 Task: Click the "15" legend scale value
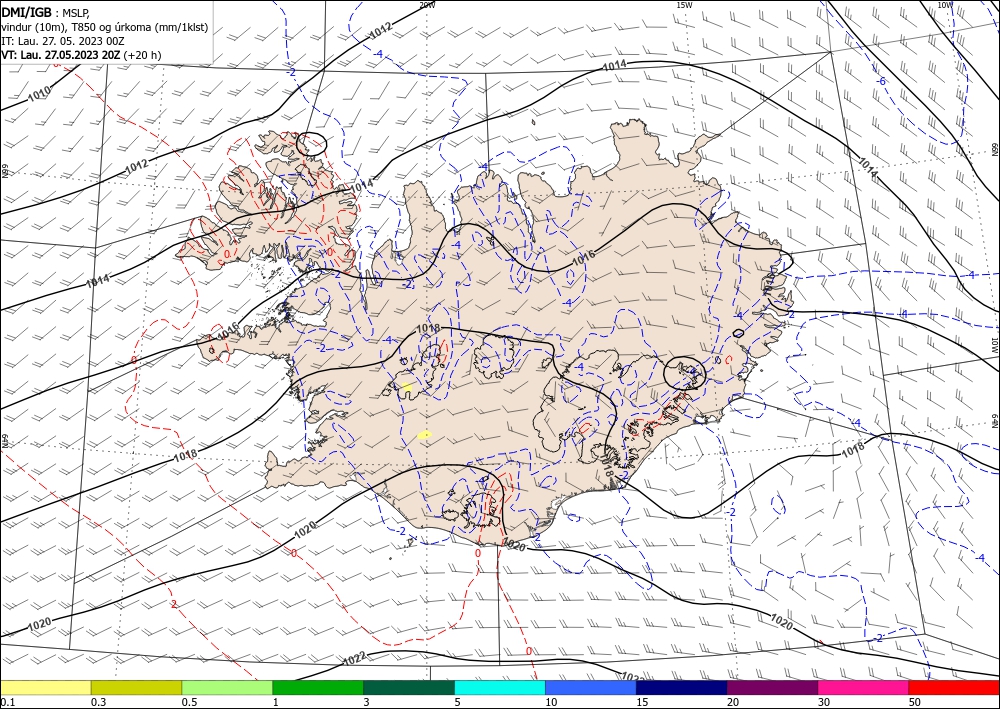pos(642,702)
